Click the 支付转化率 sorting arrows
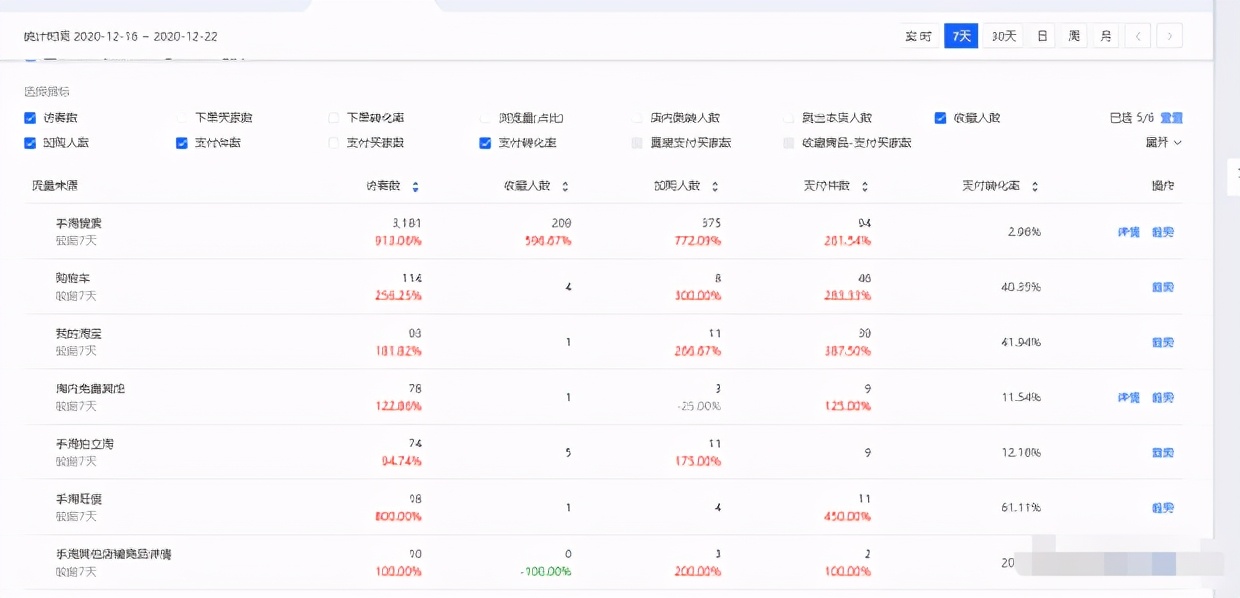1240x598 pixels. 1035,187
